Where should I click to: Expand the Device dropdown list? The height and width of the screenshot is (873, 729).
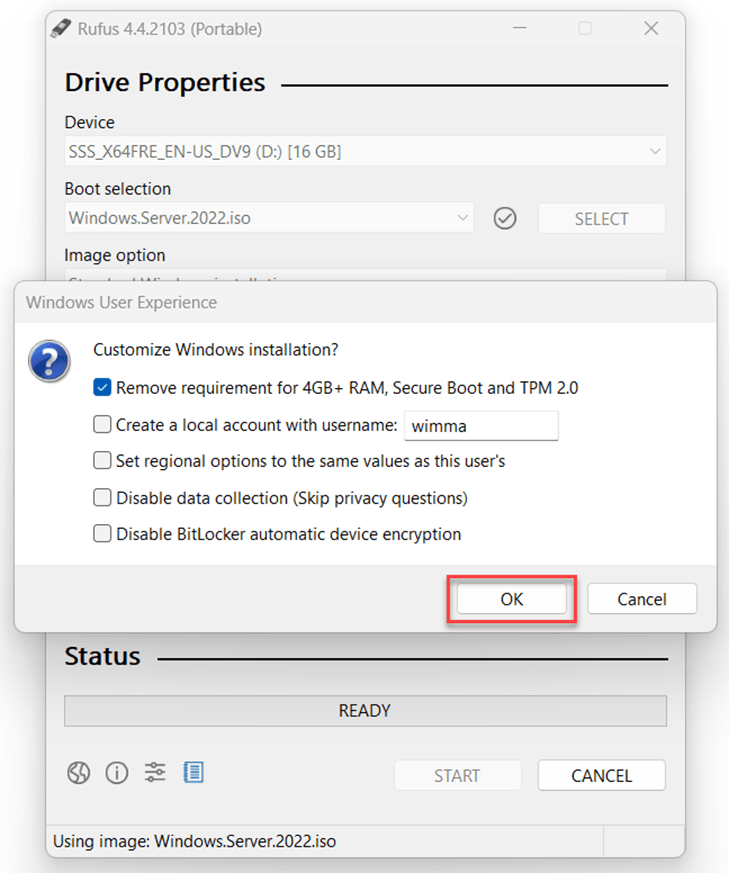[x=365, y=152]
